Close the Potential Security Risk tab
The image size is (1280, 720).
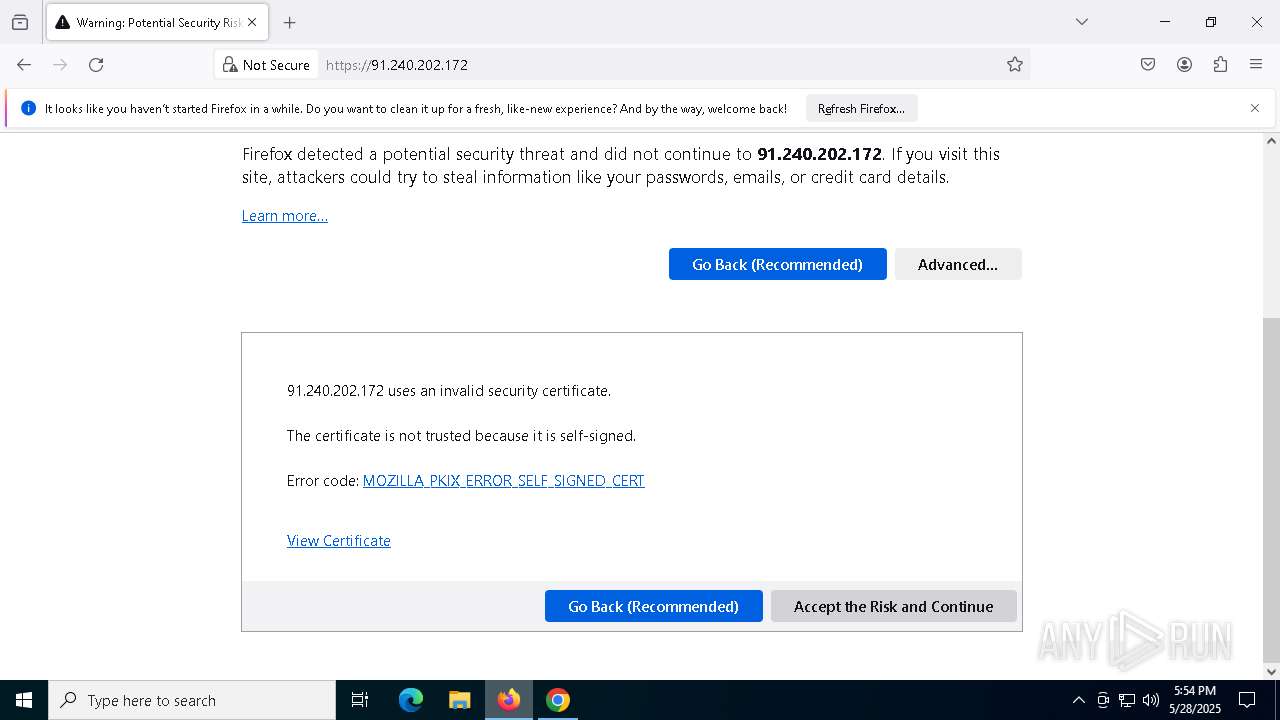click(251, 22)
